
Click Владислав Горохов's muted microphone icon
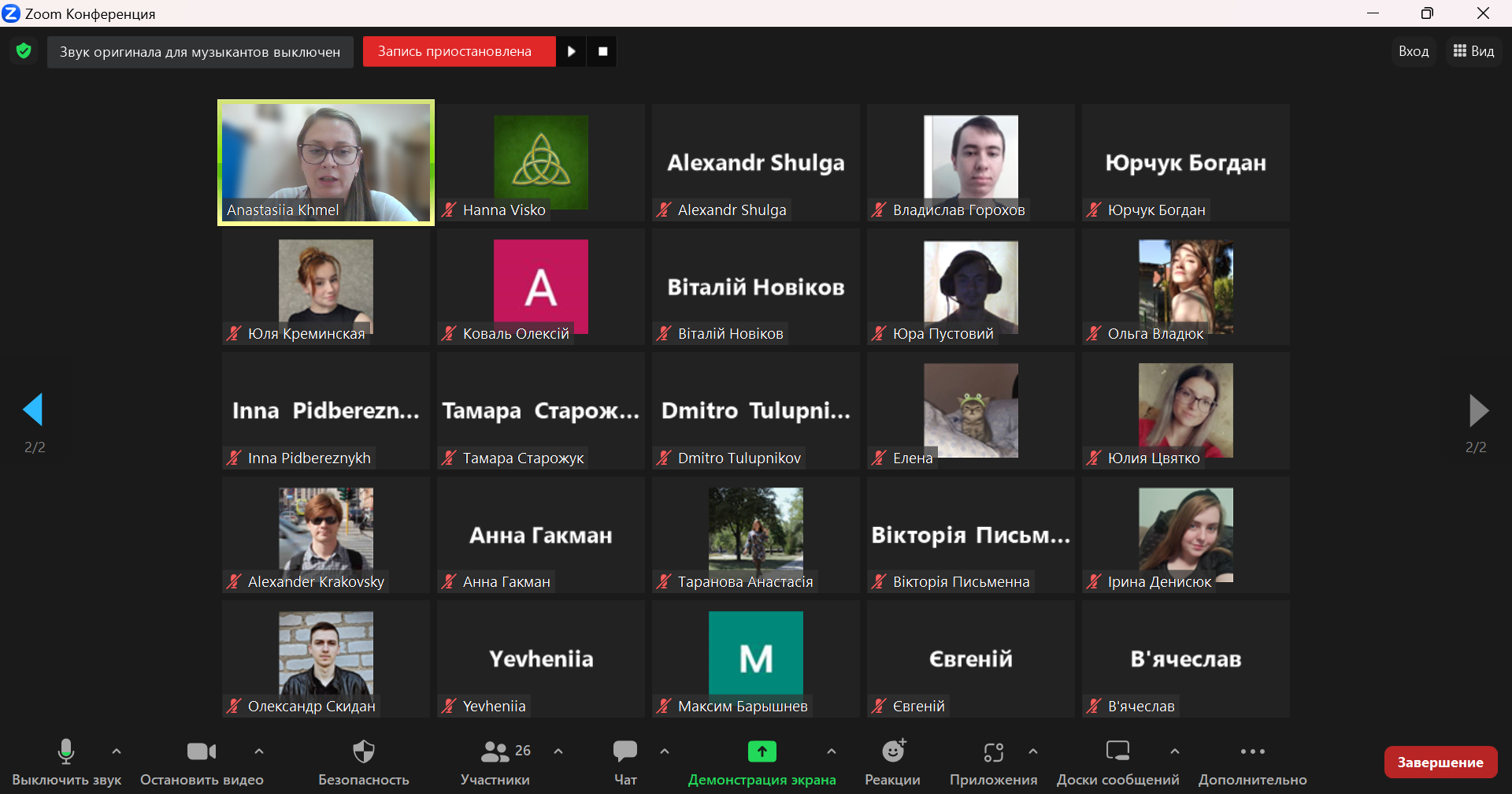point(879,210)
